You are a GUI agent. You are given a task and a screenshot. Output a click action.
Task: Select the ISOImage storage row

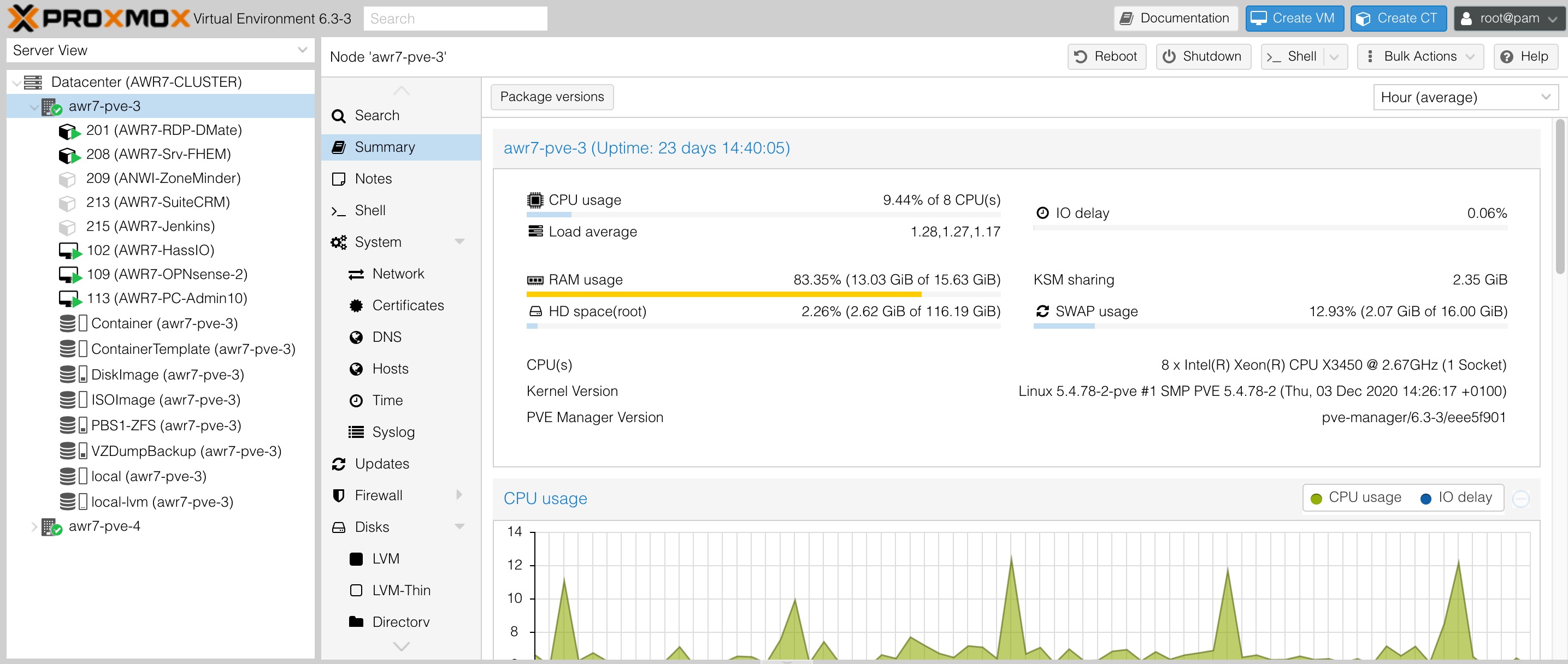tap(160, 400)
